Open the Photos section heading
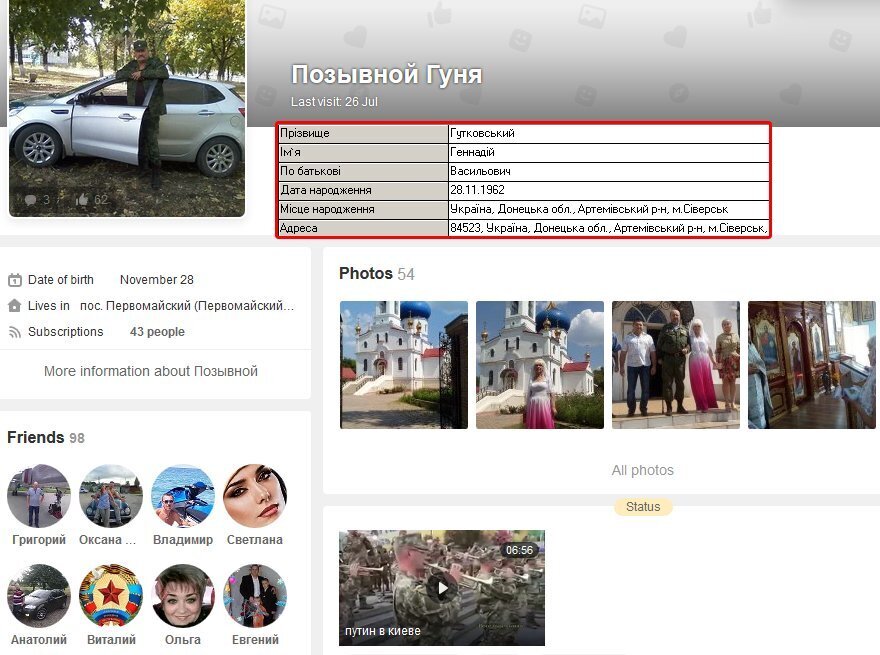 [366, 273]
